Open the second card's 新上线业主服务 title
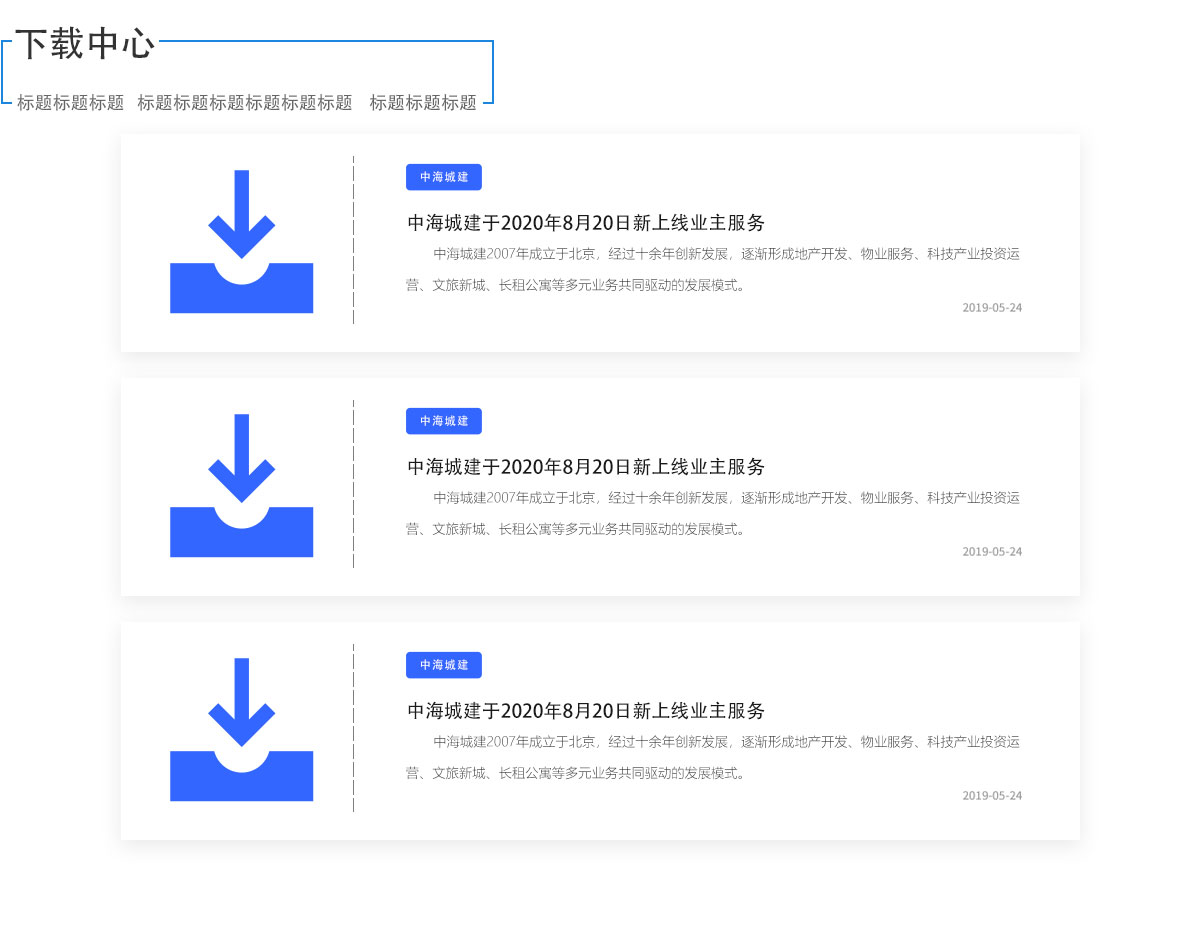The height and width of the screenshot is (950, 1200). (586, 466)
